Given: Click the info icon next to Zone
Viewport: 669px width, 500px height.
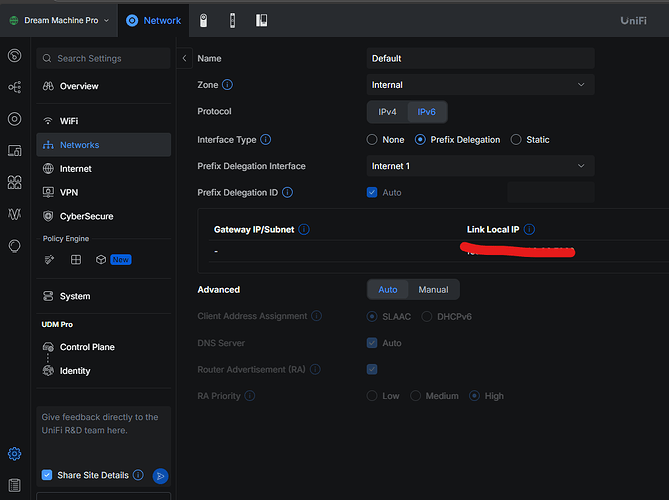Looking at the screenshot, I should (227, 85).
